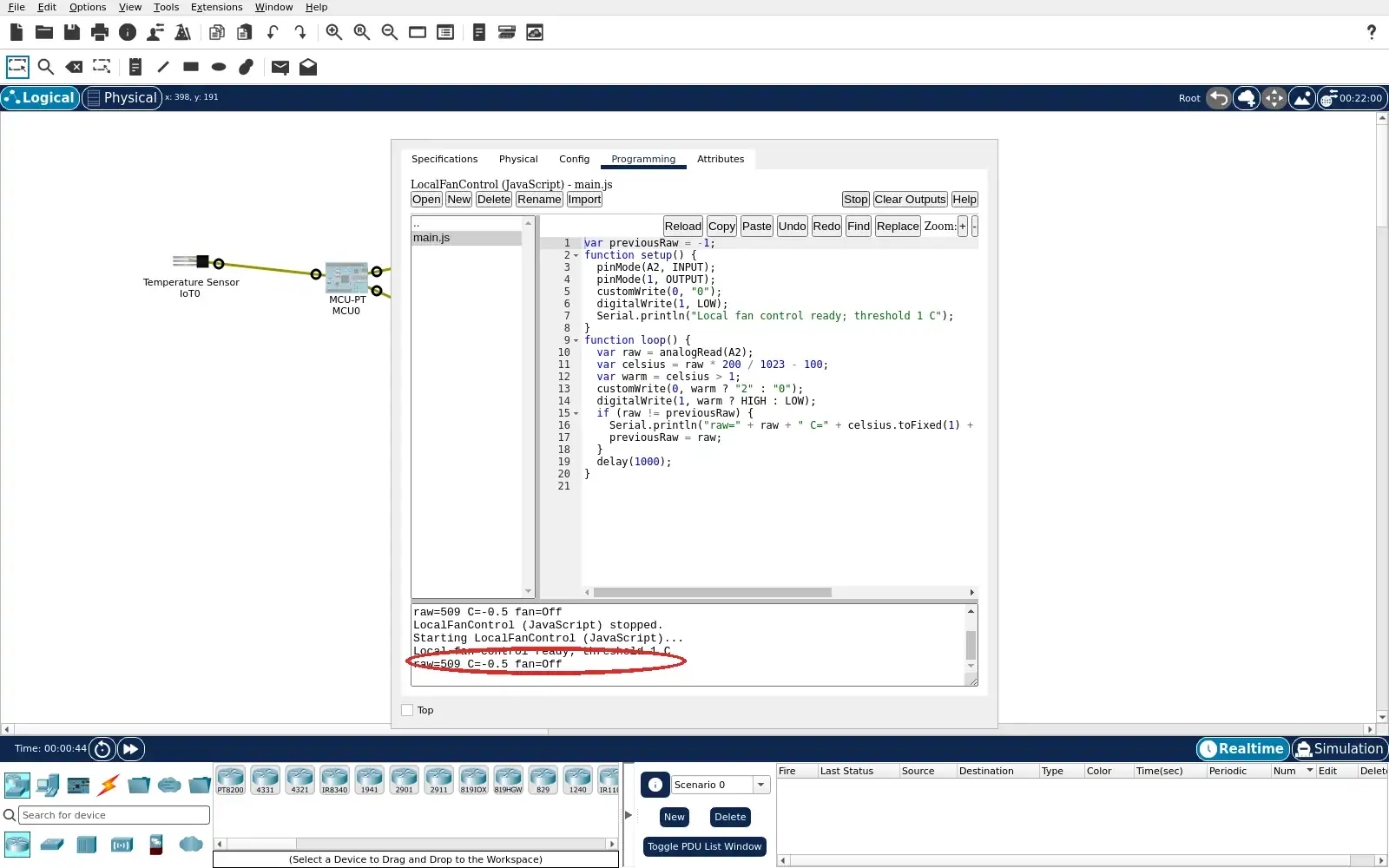This screenshot has height=868, width=1389.
Task: Click the Zoom Out magnifier icon
Action: tap(390, 32)
